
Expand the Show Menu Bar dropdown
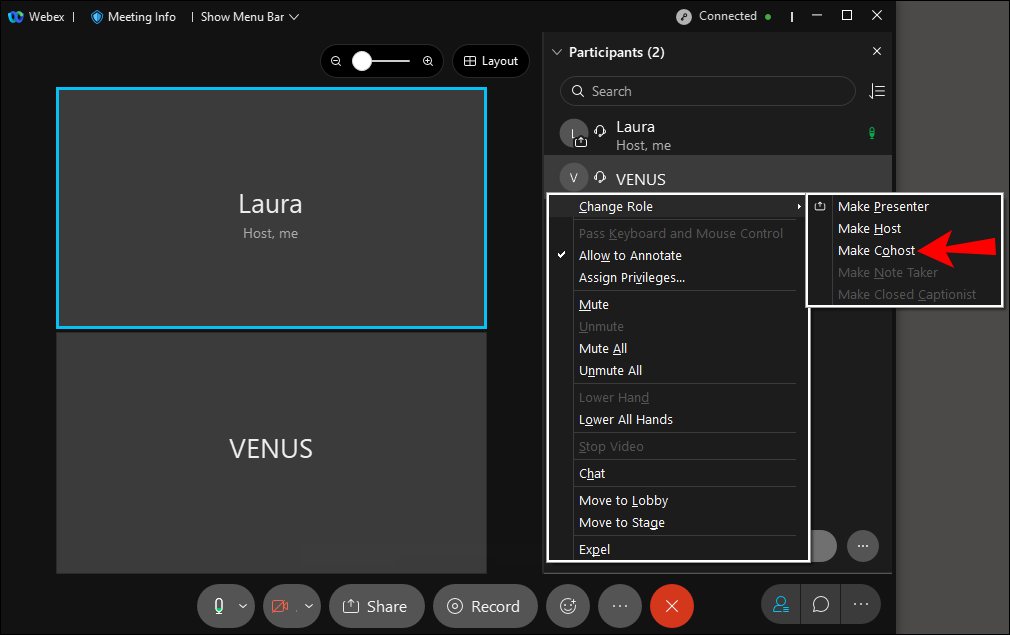tap(249, 17)
